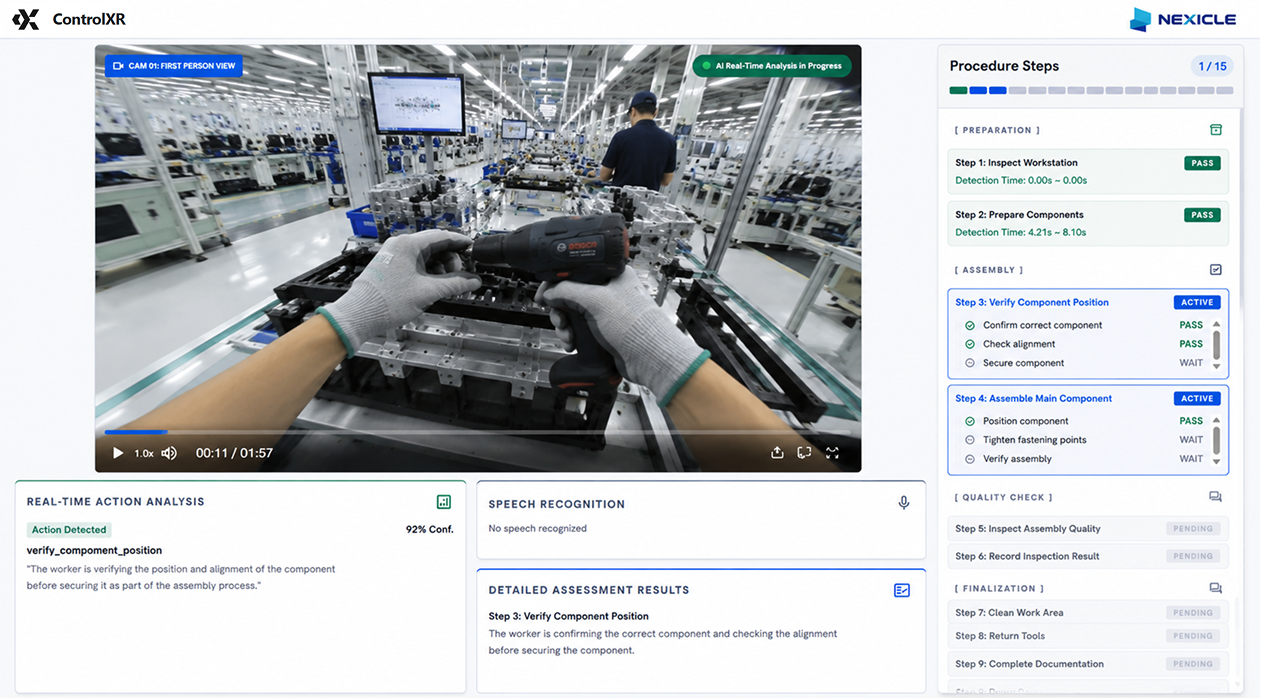
Task: Expand the Step 1: Inspect Workstation card
Action: click(x=1088, y=171)
